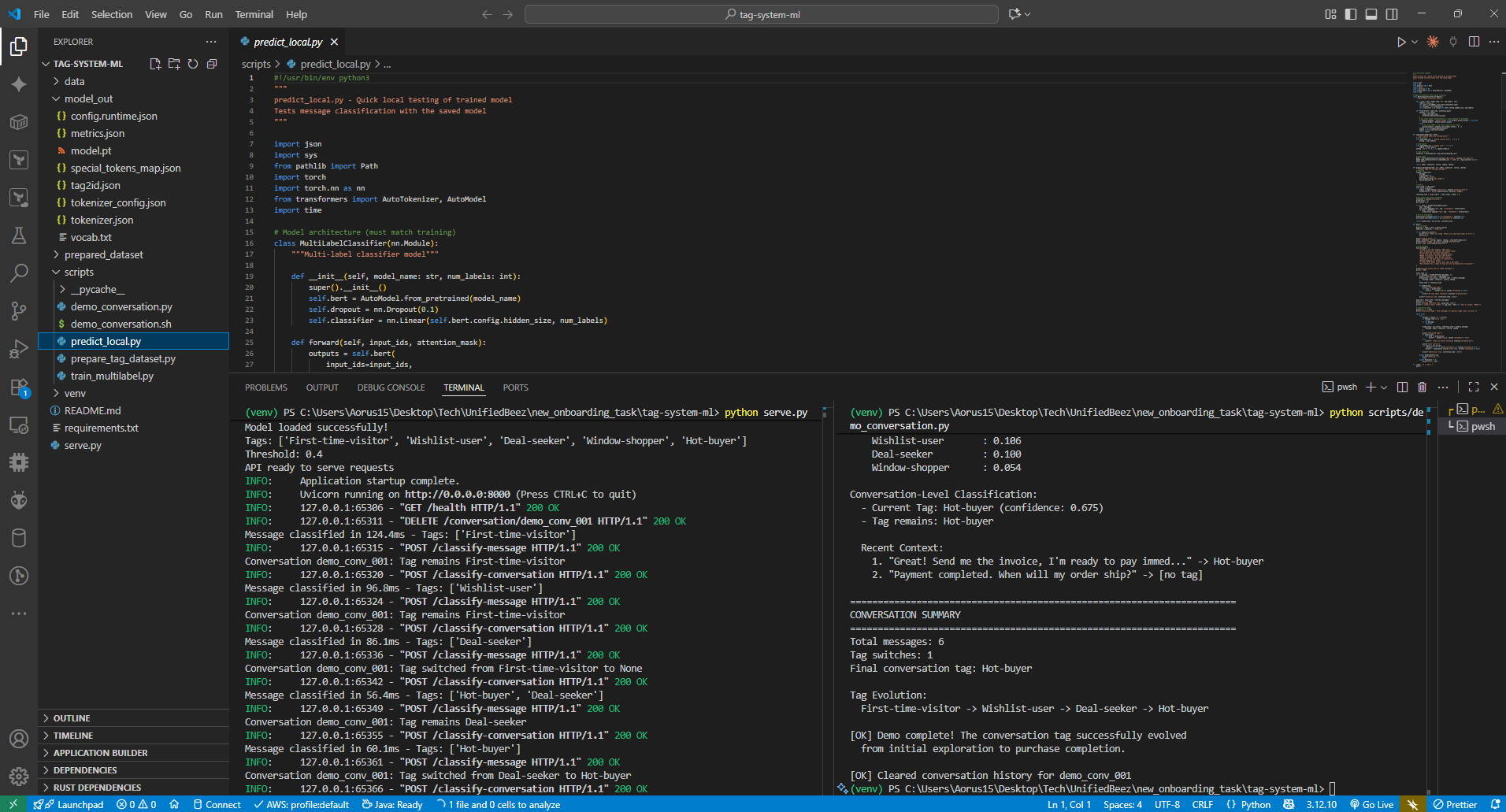Click the New File icon in Explorer
This screenshot has height=812, width=1506.
coord(155,64)
